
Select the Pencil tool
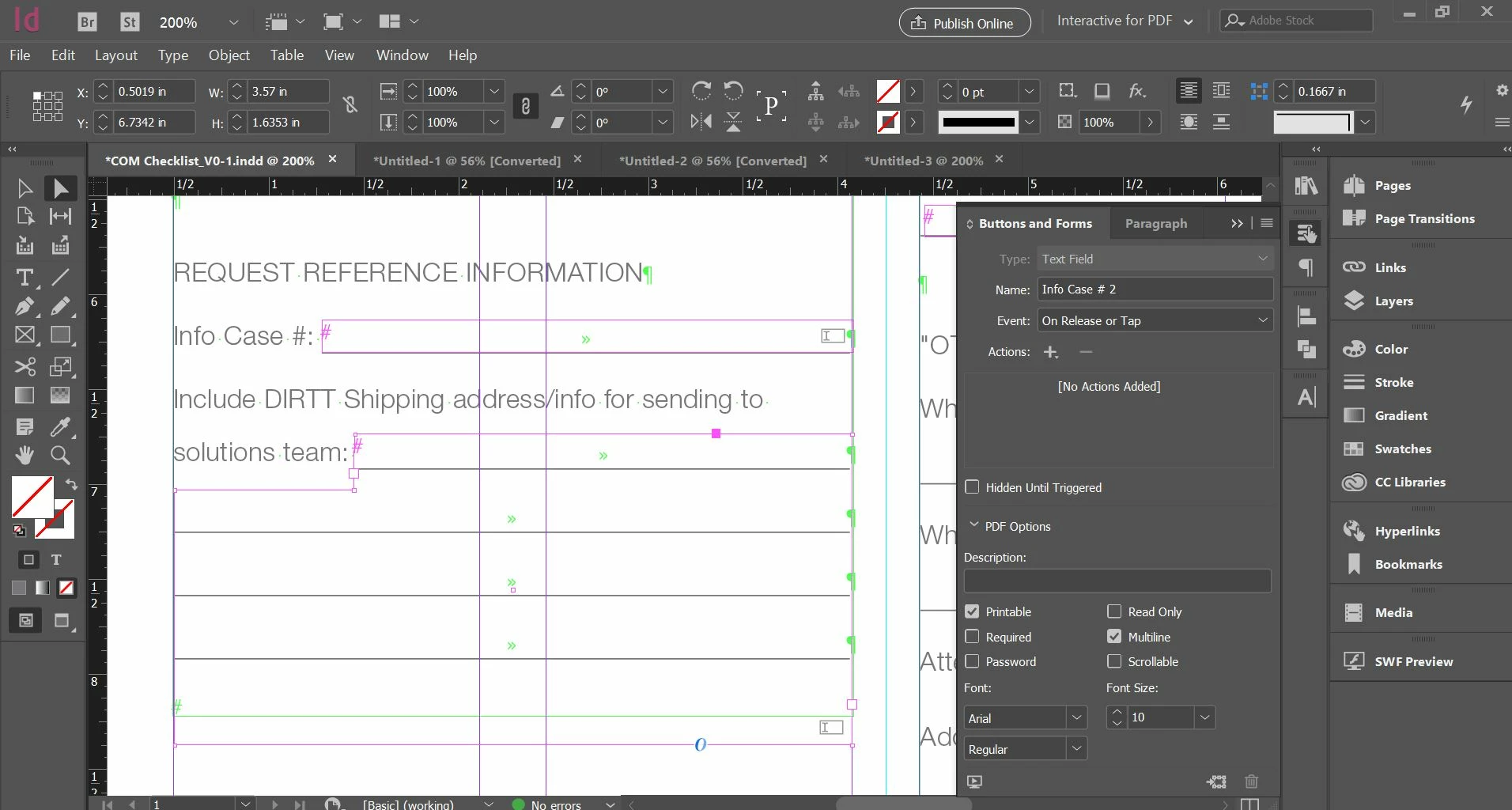(60, 306)
